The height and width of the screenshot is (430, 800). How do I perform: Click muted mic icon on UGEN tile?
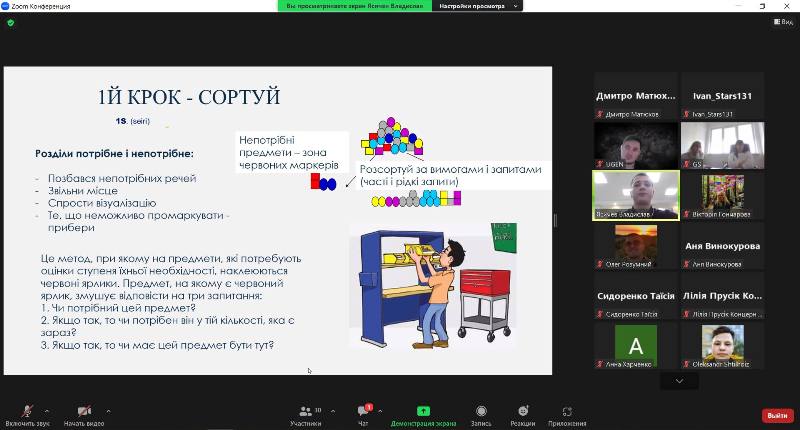(x=600, y=164)
